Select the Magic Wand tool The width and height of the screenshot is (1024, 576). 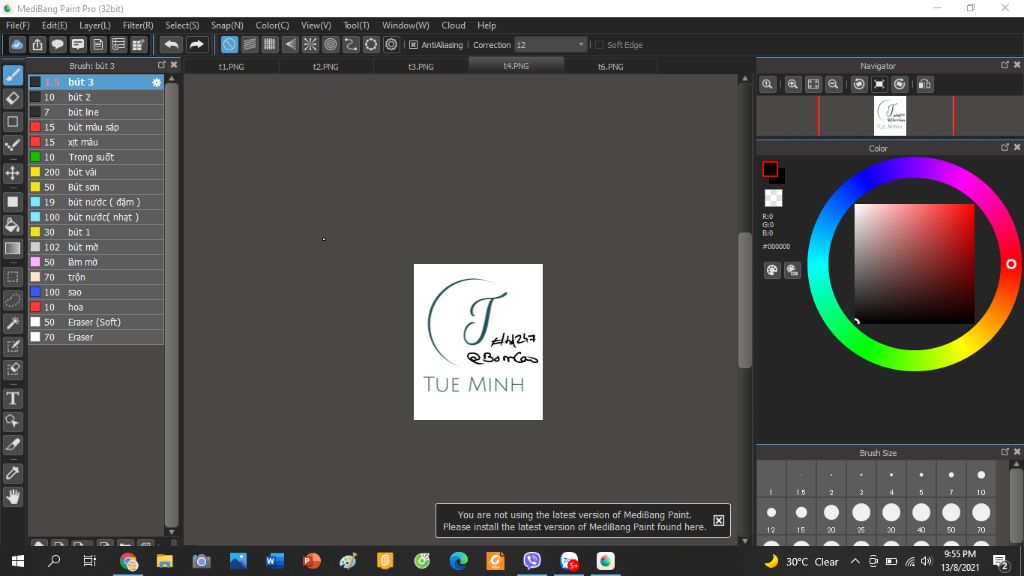point(12,323)
